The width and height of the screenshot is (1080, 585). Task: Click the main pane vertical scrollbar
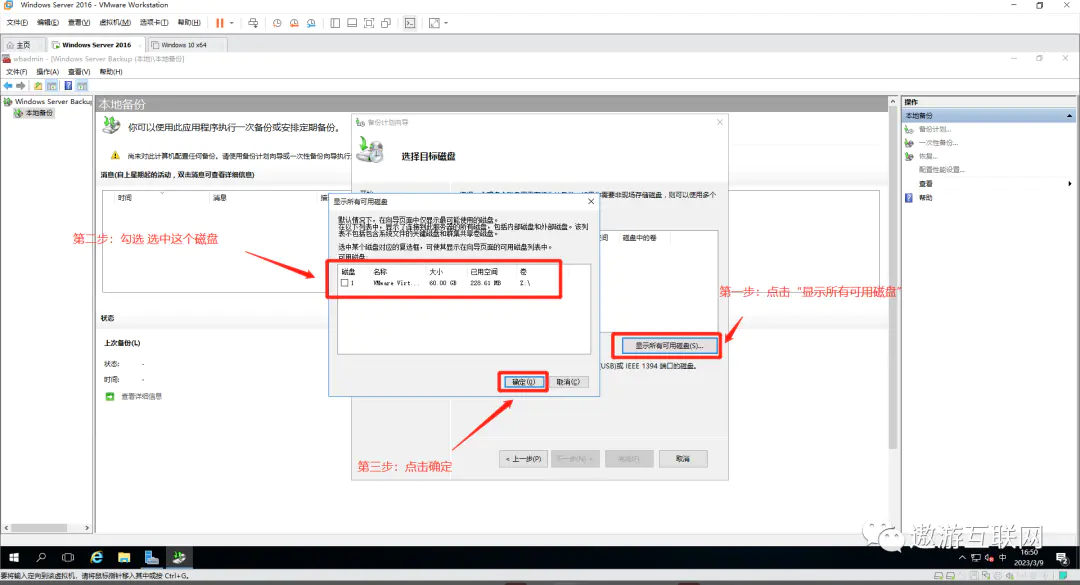pos(893,276)
